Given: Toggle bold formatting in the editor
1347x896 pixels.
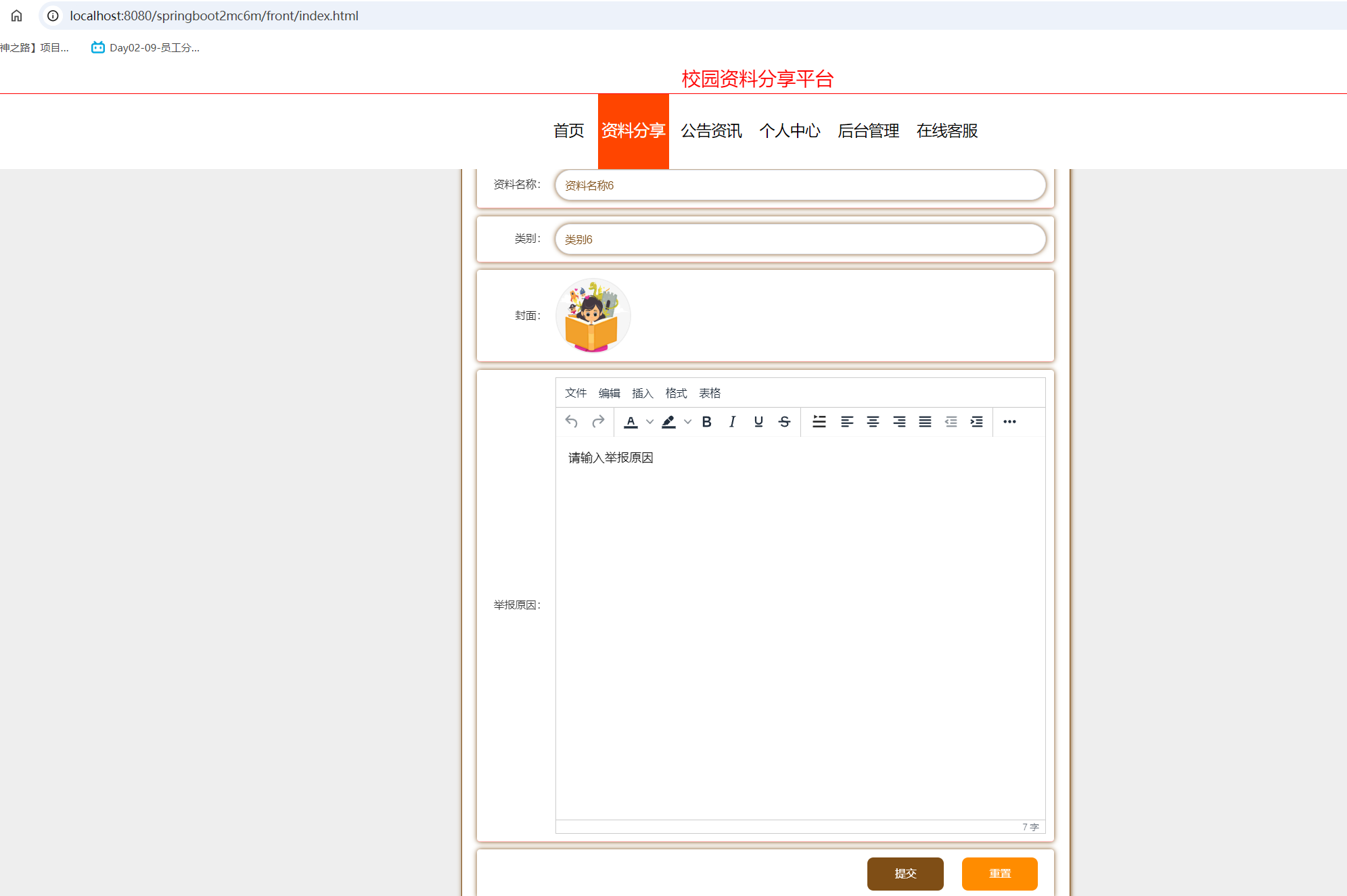Looking at the screenshot, I should 706,422.
